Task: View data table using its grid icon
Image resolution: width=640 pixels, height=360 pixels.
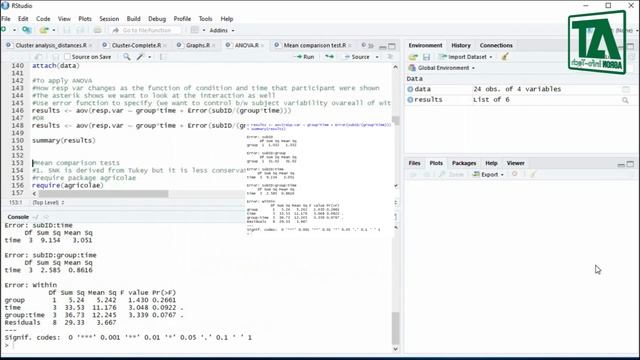Action: (x=625, y=89)
